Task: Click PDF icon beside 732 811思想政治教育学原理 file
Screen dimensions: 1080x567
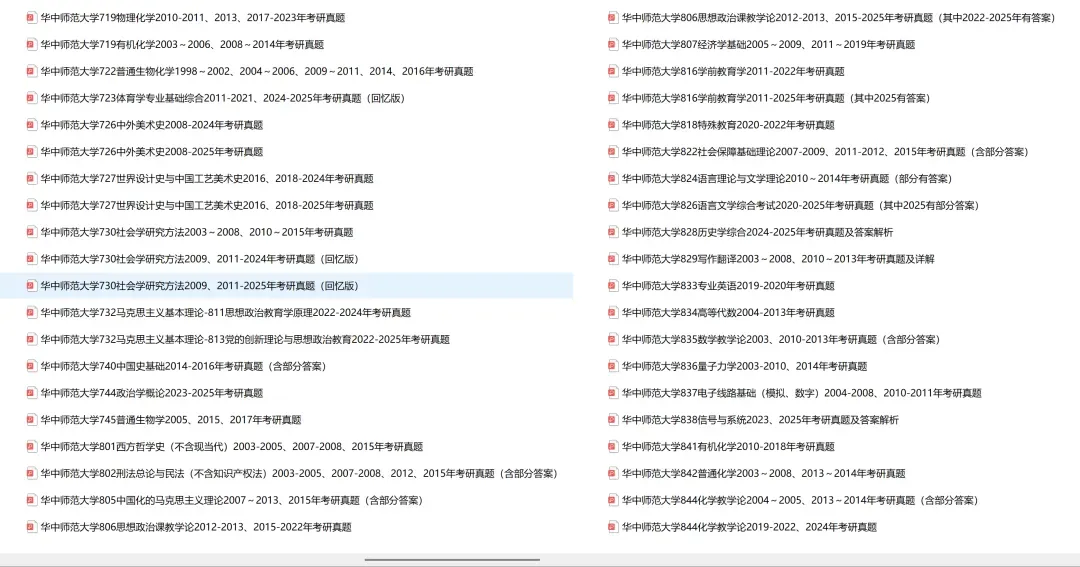Action: [31, 313]
